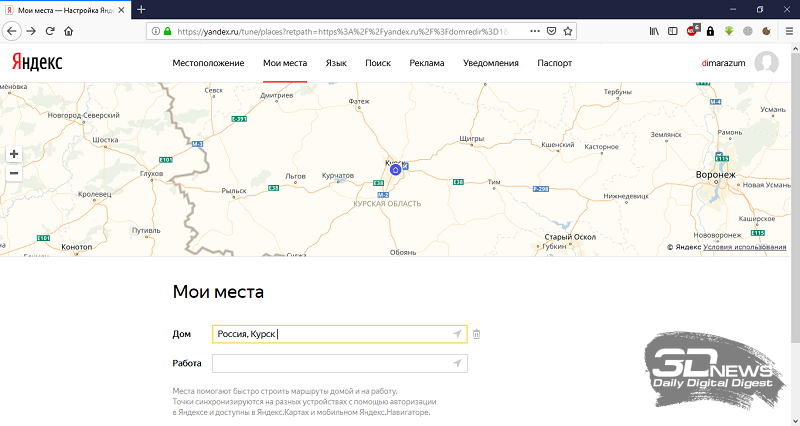Click the black lock extension icon

pos(710,31)
